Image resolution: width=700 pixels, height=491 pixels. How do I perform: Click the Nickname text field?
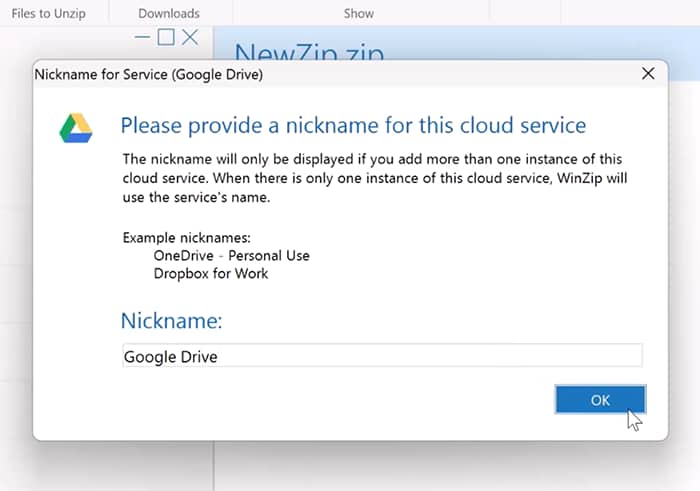point(381,356)
